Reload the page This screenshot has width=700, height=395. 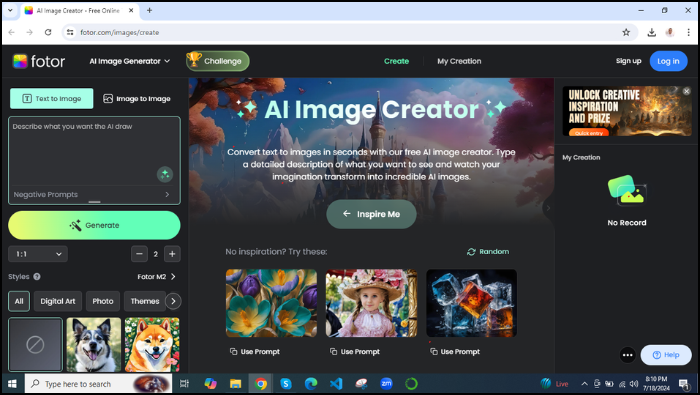[x=48, y=32]
